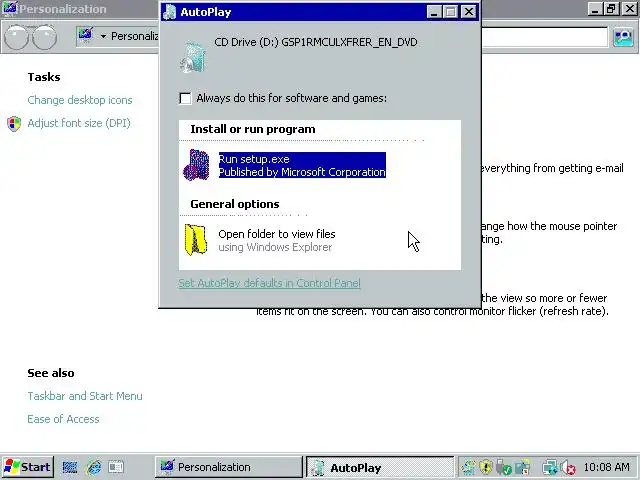Click Show Desktop quick launch icon

(x=70, y=467)
